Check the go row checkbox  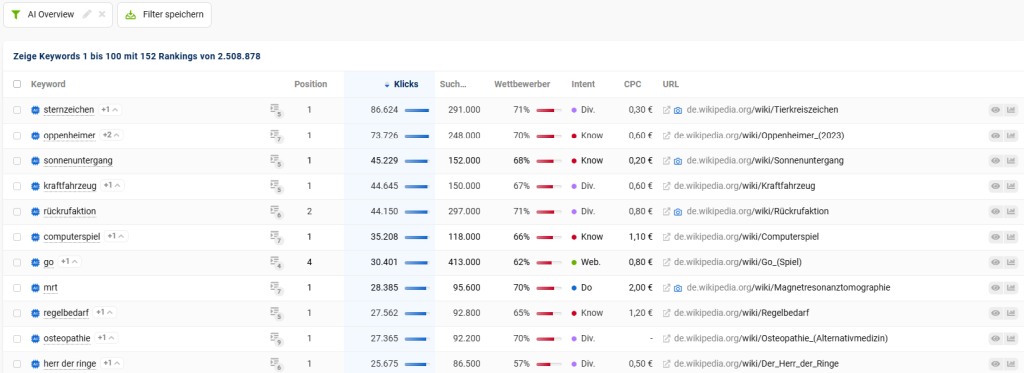[17, 262]
